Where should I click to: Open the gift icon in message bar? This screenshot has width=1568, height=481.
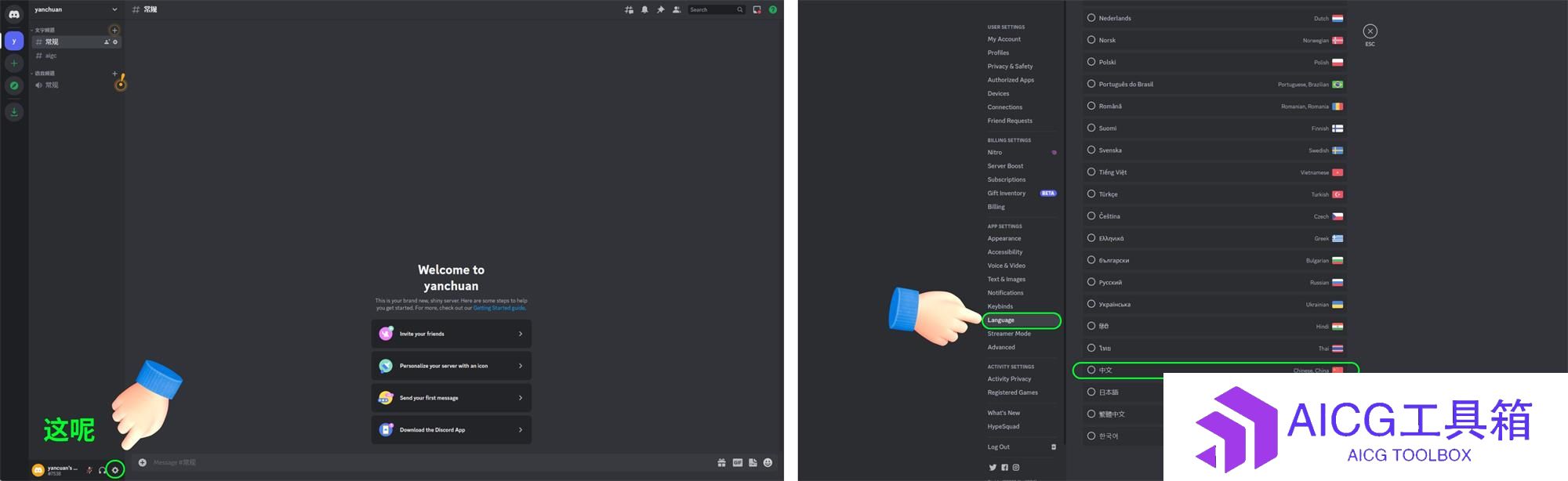click(x=721, y=462)
